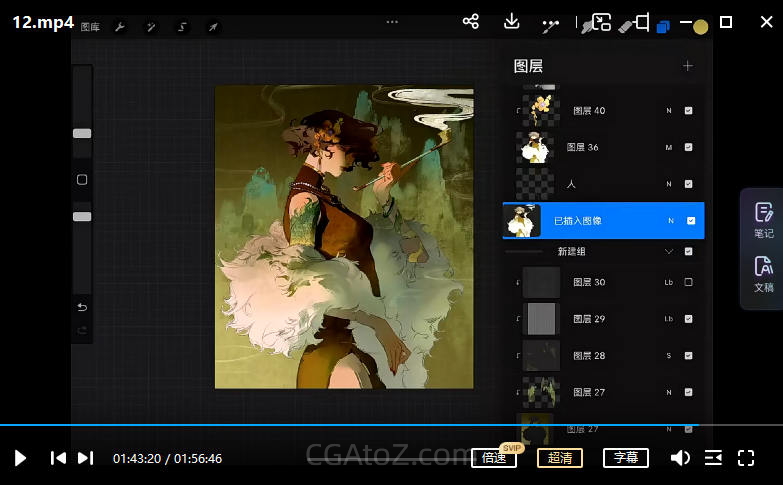Hide 图层 36 with its checkbox

tap(688, 147)
